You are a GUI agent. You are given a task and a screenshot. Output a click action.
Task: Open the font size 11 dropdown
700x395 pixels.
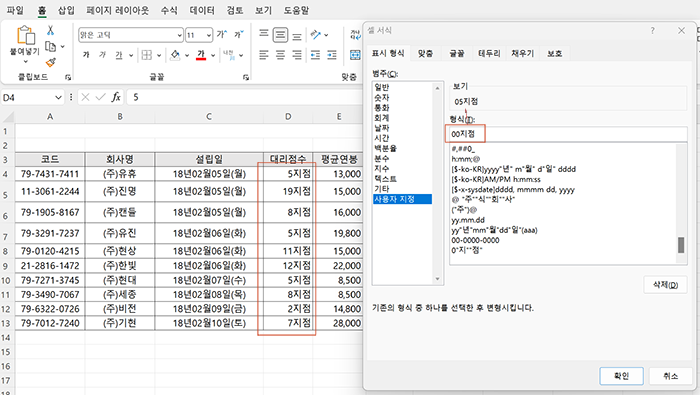208,35
